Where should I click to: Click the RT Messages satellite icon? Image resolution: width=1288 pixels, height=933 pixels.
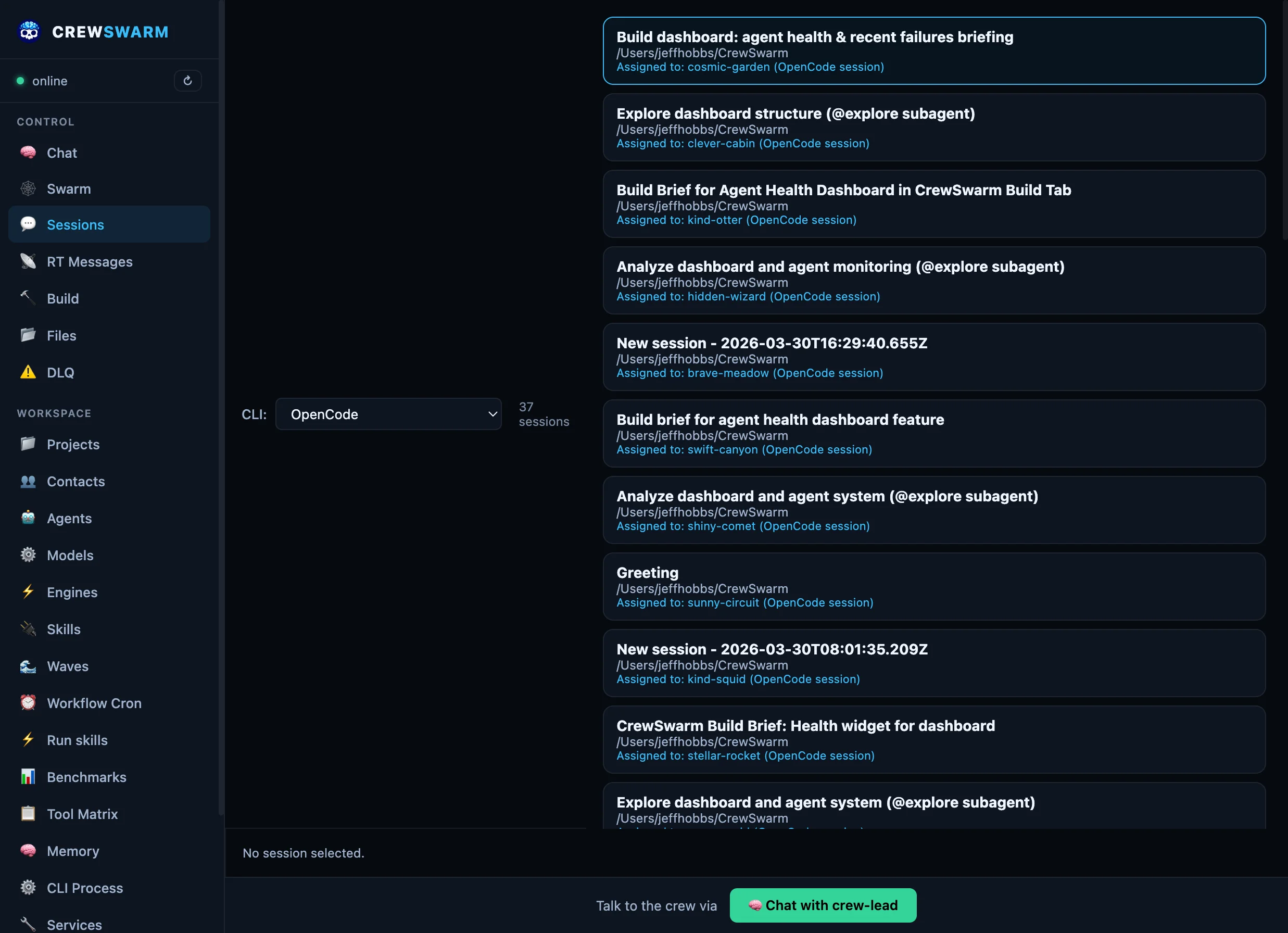pyautogui.click(x=28, y=261)
